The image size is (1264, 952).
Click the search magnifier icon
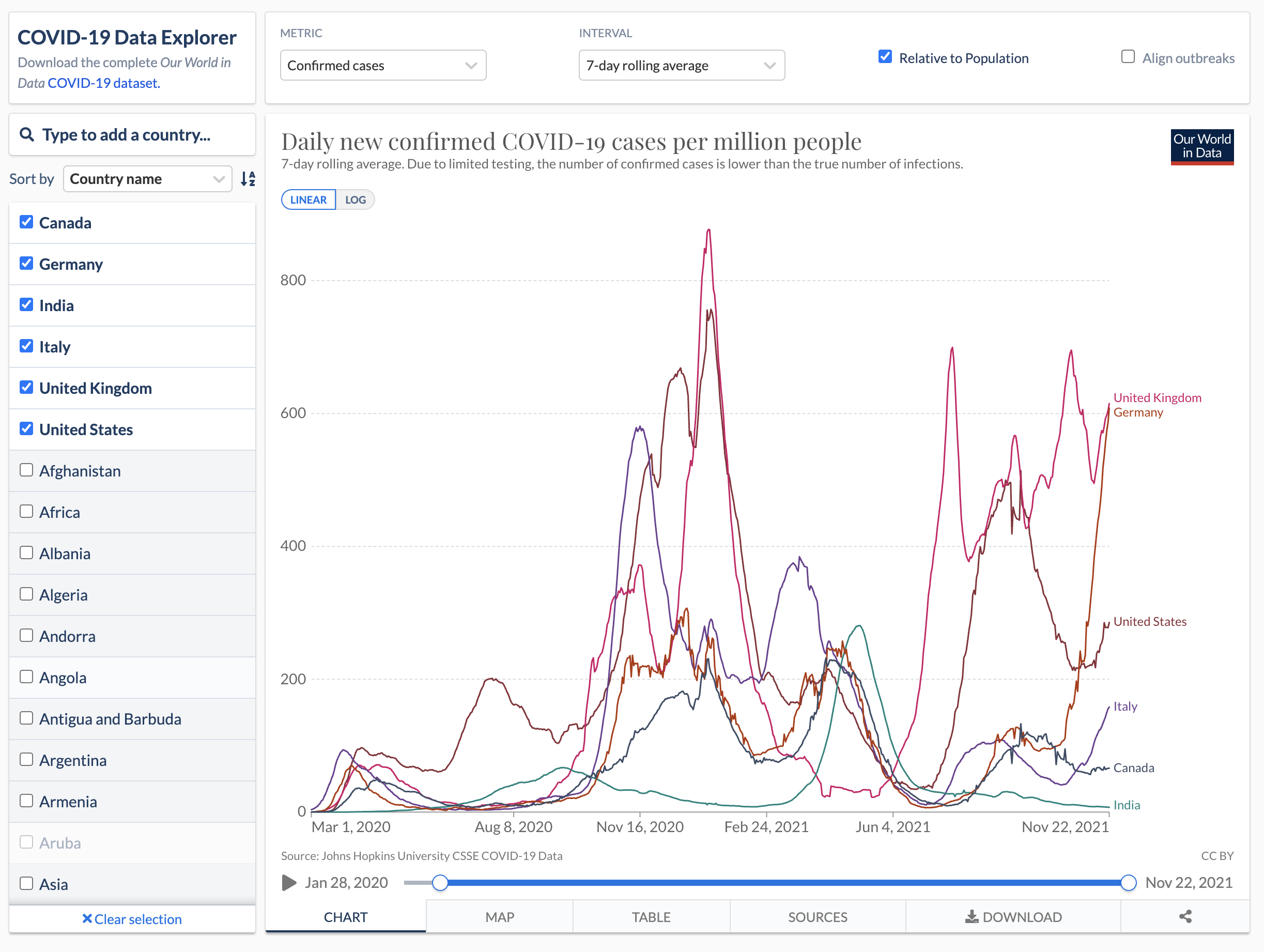tap(26, 135)
